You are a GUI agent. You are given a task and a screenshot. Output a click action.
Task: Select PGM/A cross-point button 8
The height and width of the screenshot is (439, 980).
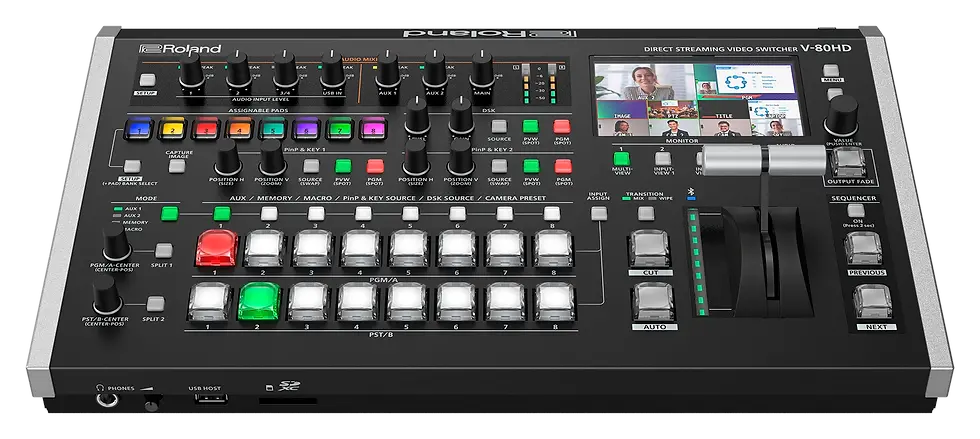[553, 248]
